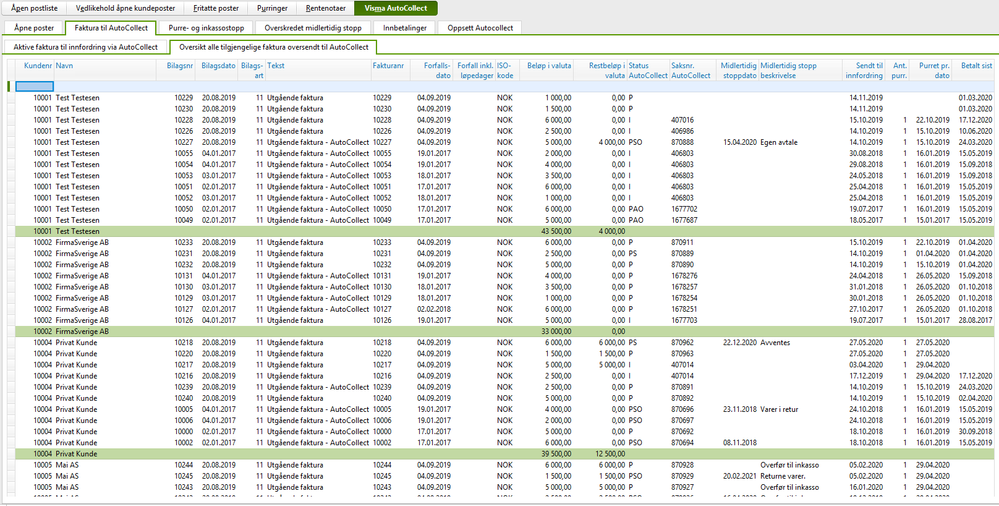999x506 pixels.
Task: Click the Ant. purr. column header
Action: (x=897, y=70)
